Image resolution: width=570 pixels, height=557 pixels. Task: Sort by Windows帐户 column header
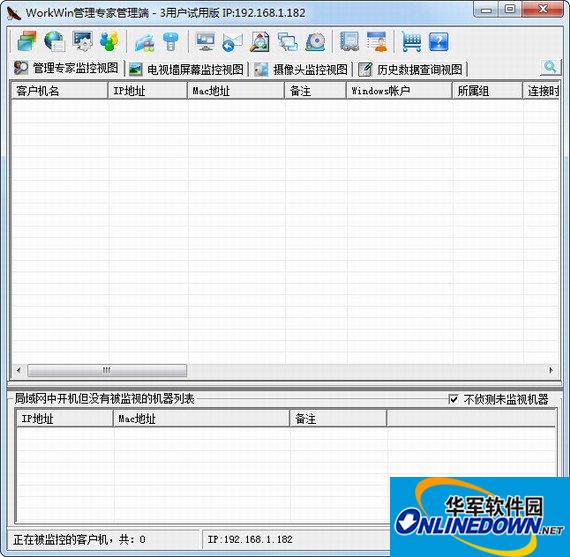click(399, 91)
